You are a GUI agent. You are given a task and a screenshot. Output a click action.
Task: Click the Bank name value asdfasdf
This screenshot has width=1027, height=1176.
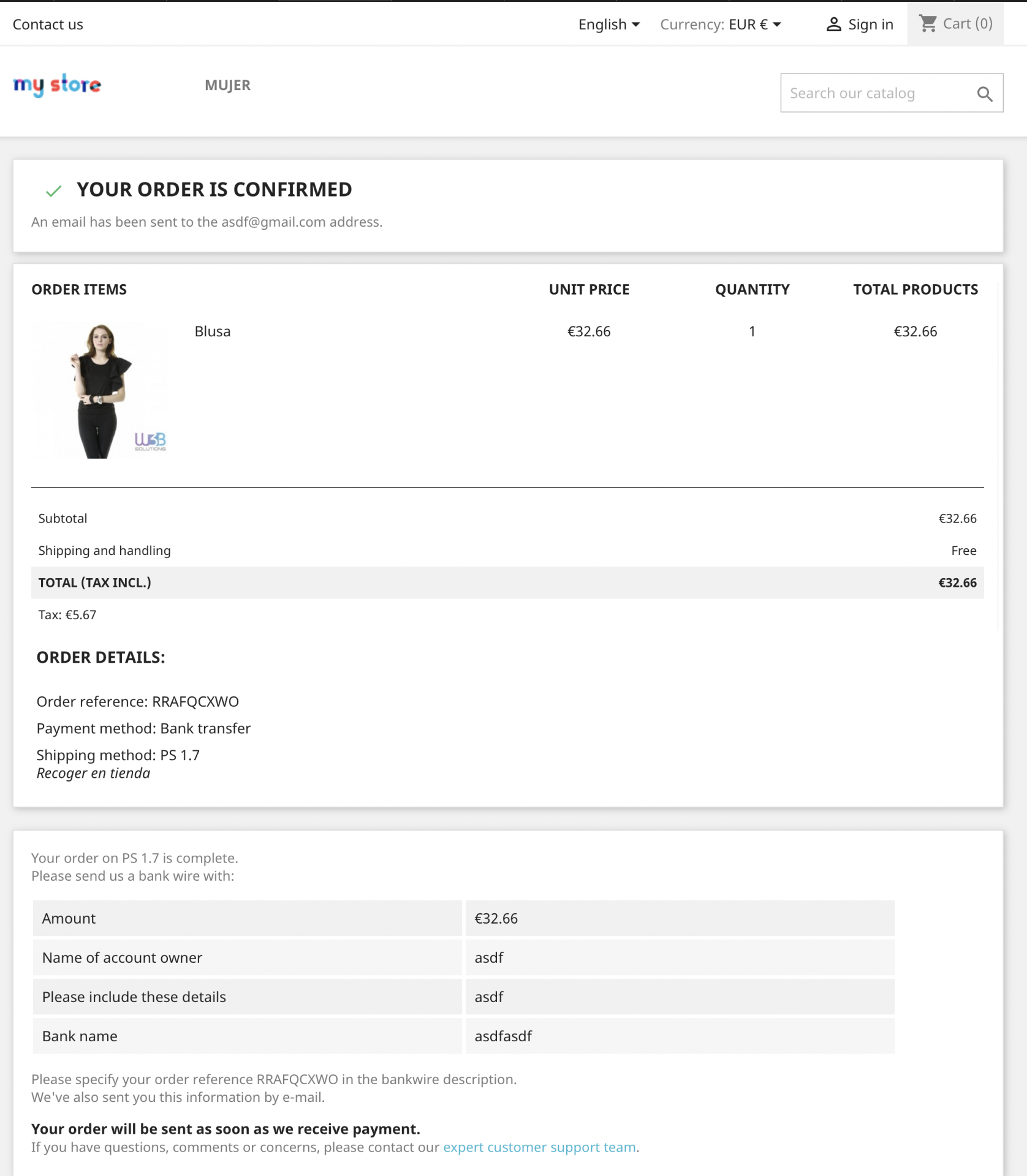[x=503, y=1036]
